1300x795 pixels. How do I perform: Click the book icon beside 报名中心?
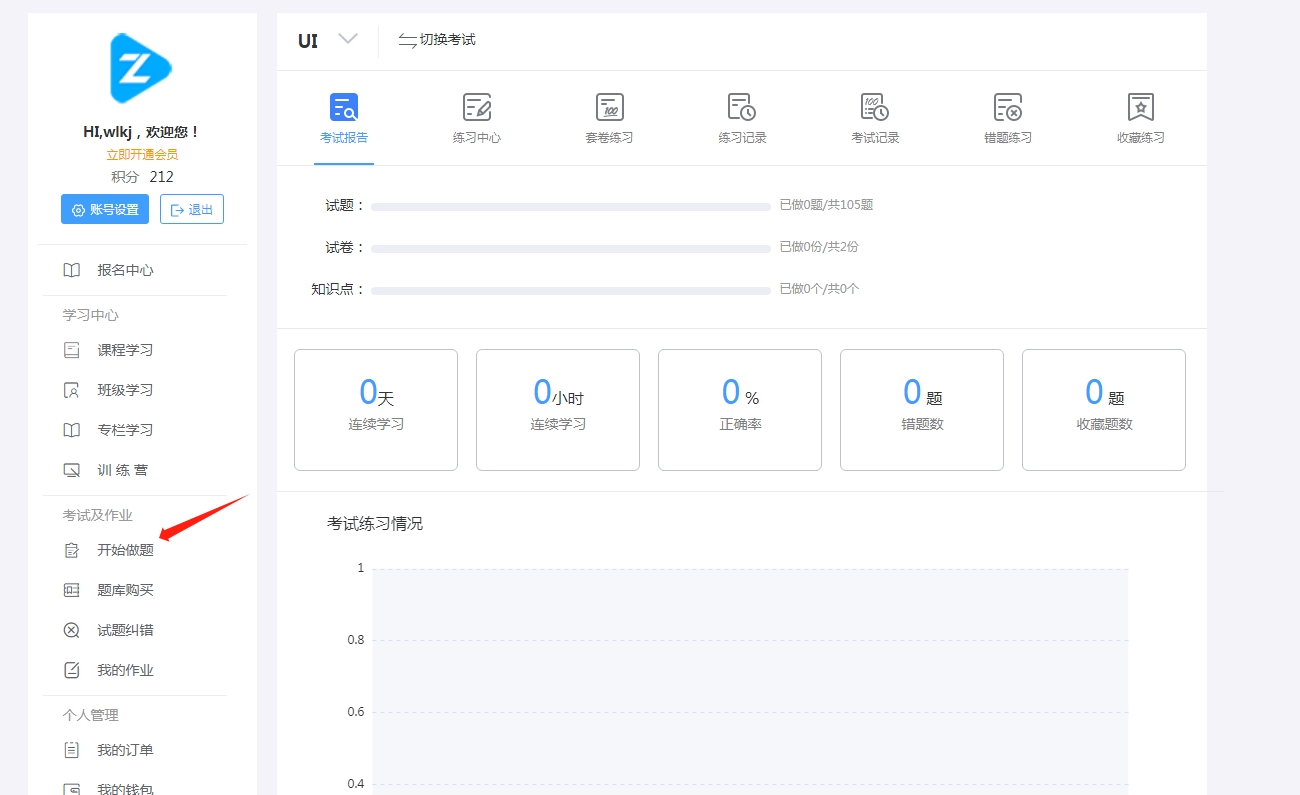[72, 270]
